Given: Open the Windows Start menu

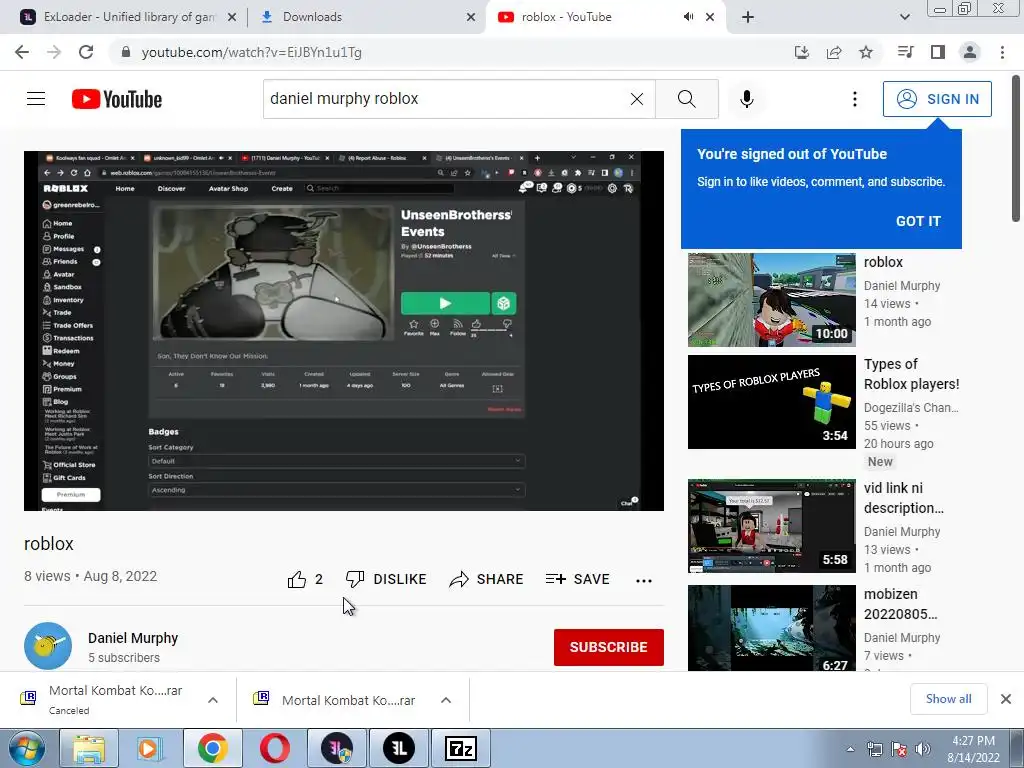Looking at the screenshot, I should coord(25,748).
